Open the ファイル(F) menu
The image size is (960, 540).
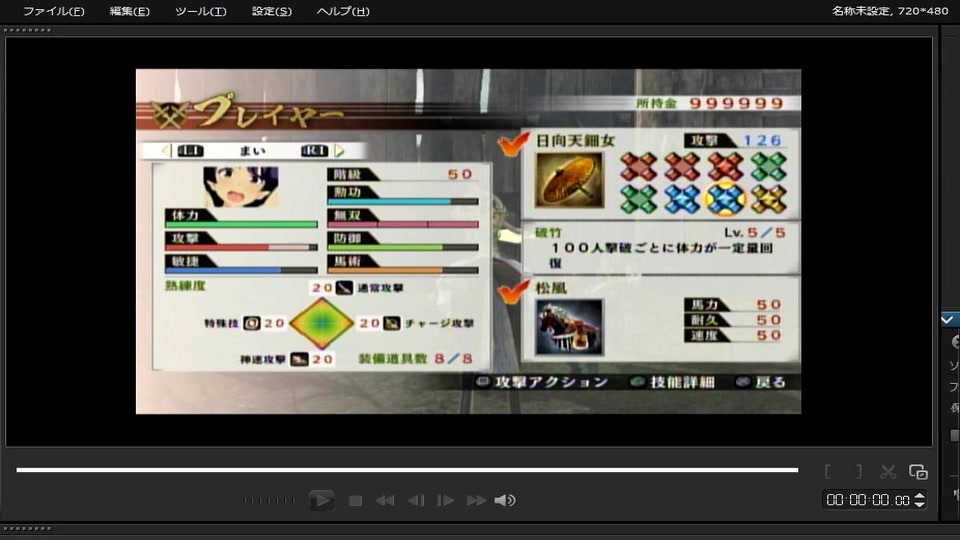[x=54, y=11]
